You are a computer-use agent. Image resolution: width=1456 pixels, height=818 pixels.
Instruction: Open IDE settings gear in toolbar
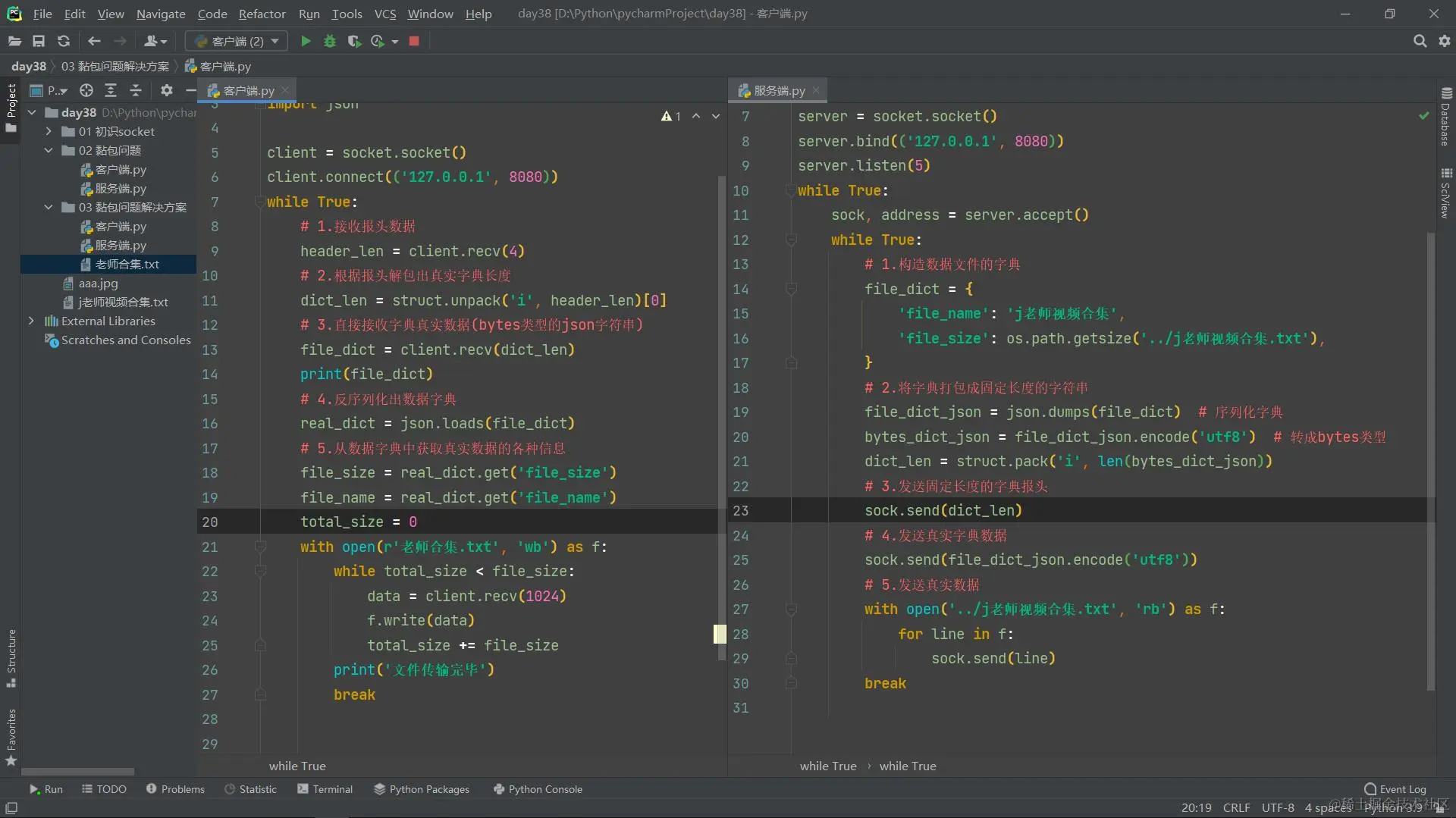[x=1445, y=41]
